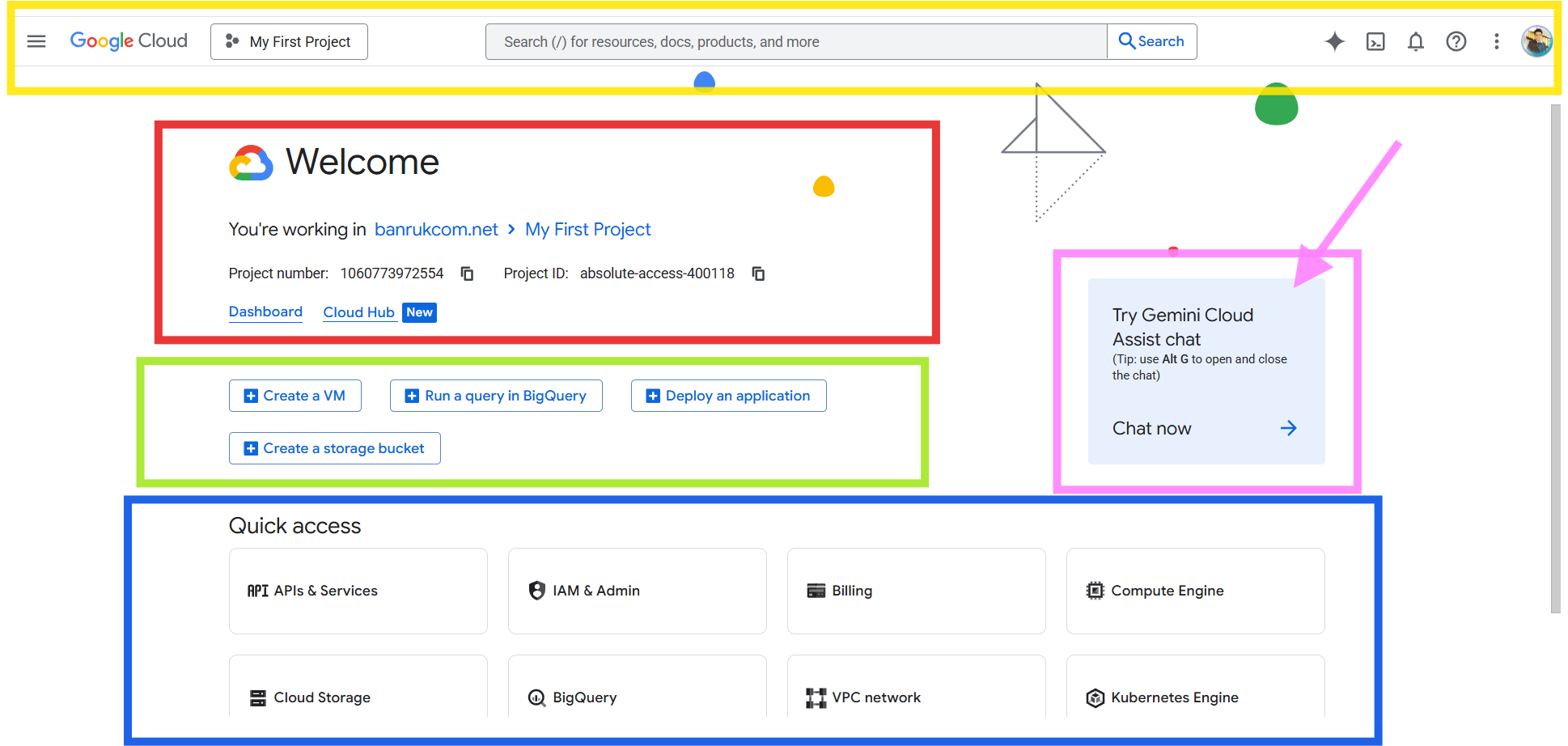Open the VPC network card
The width and height of the screenshot is (1568, 746).
coord(917,686)
